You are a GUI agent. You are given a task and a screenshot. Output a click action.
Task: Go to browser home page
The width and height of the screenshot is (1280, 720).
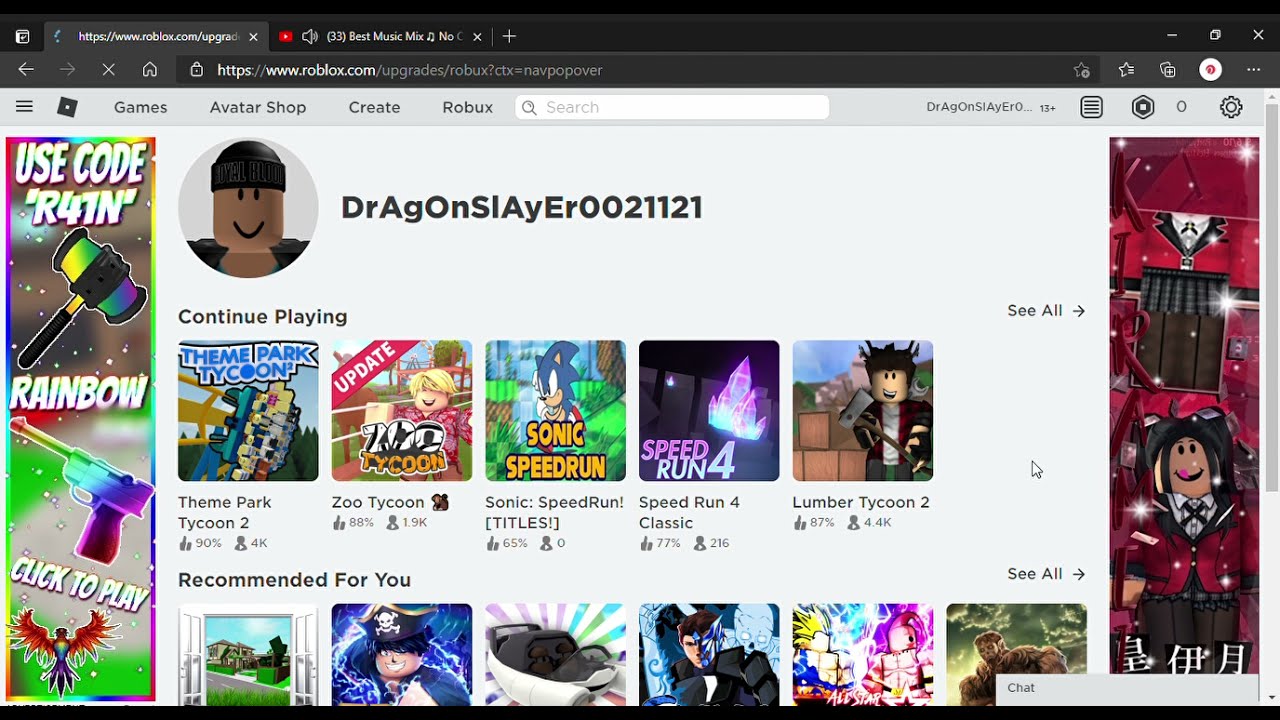(x=150, y=70)
